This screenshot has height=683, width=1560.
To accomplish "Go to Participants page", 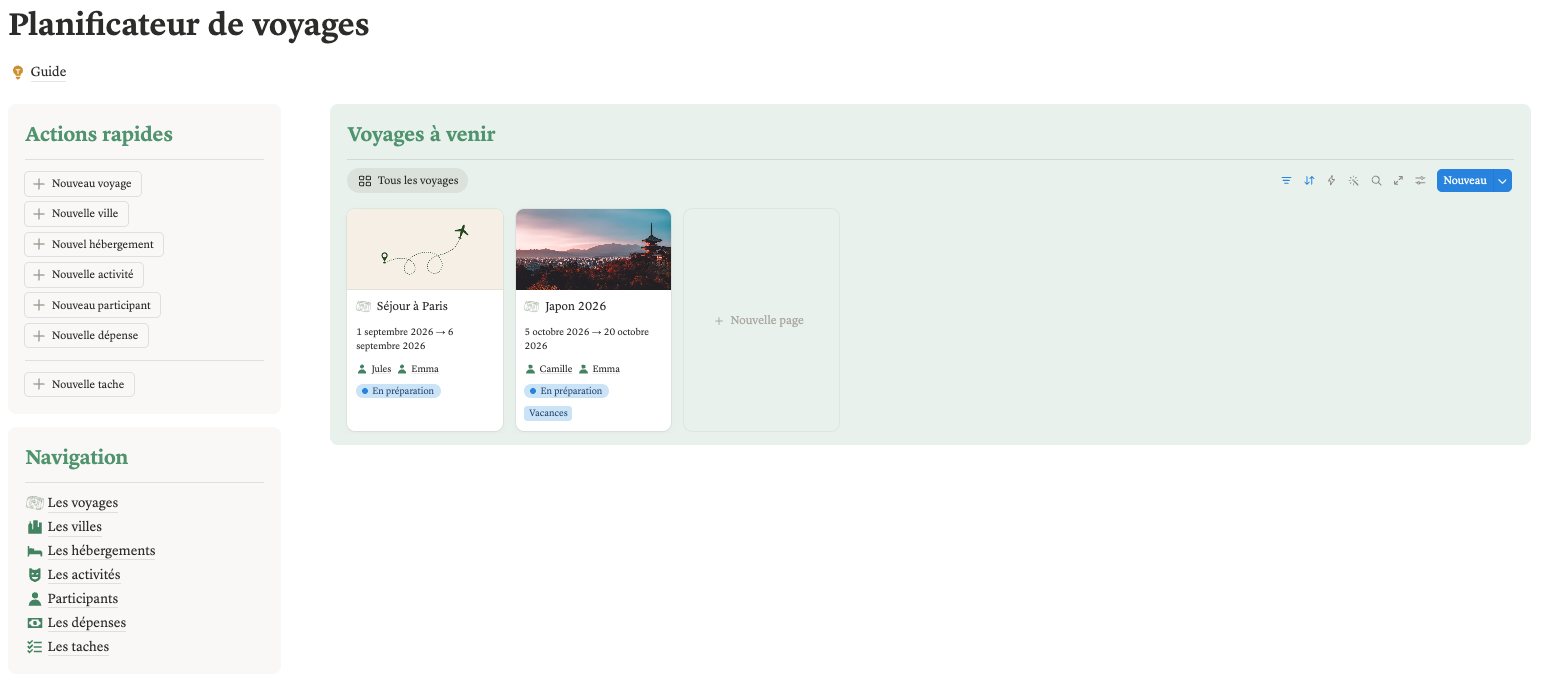I will [83, 599].
